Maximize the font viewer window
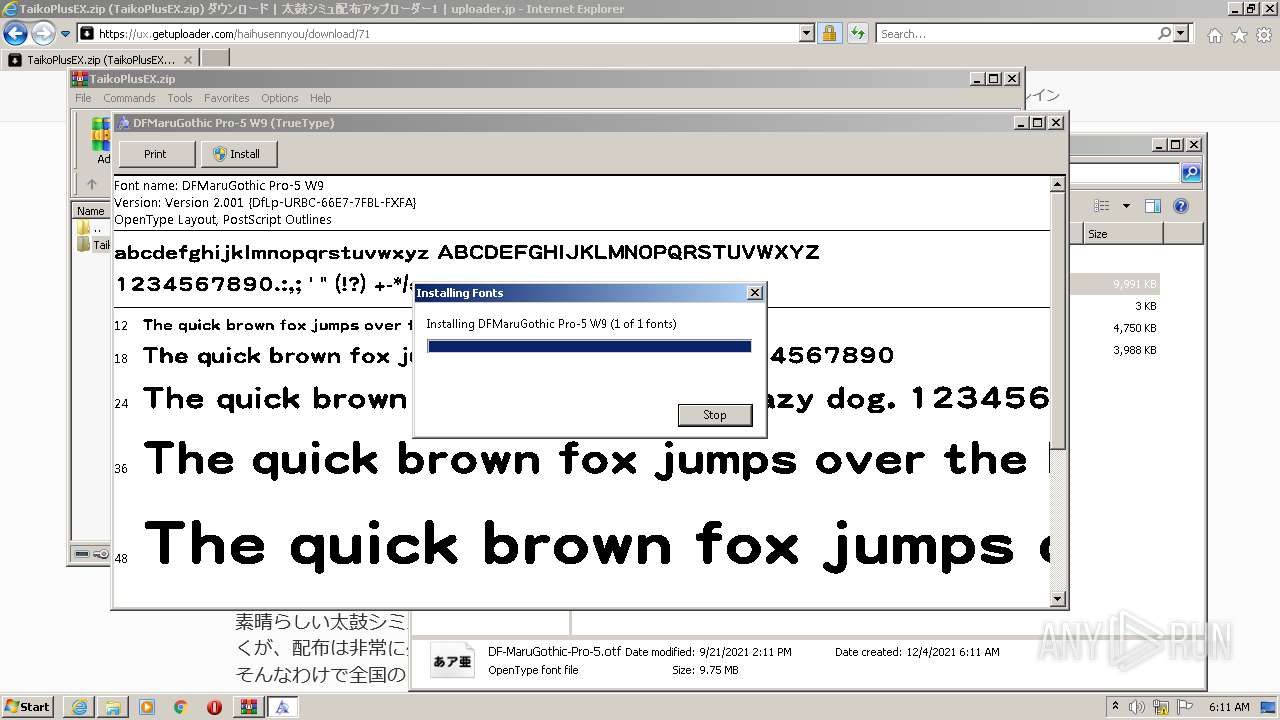This screenshot has height=720, width=1280. (x=1037, y=122)
